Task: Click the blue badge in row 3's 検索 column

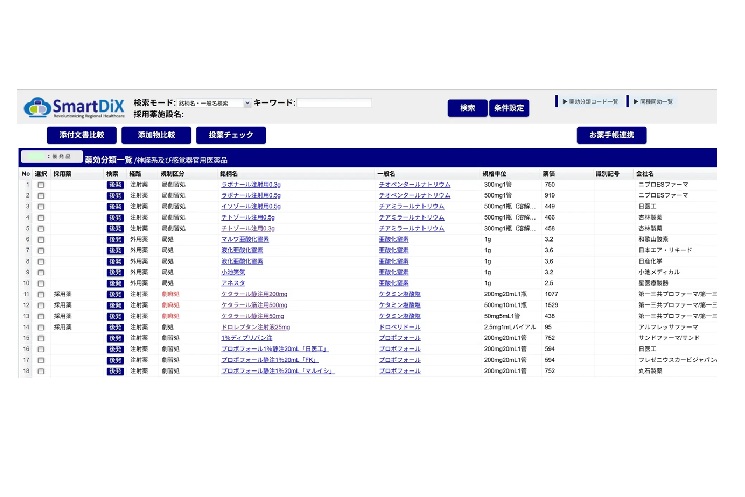Action: click(x=115, y=207)
